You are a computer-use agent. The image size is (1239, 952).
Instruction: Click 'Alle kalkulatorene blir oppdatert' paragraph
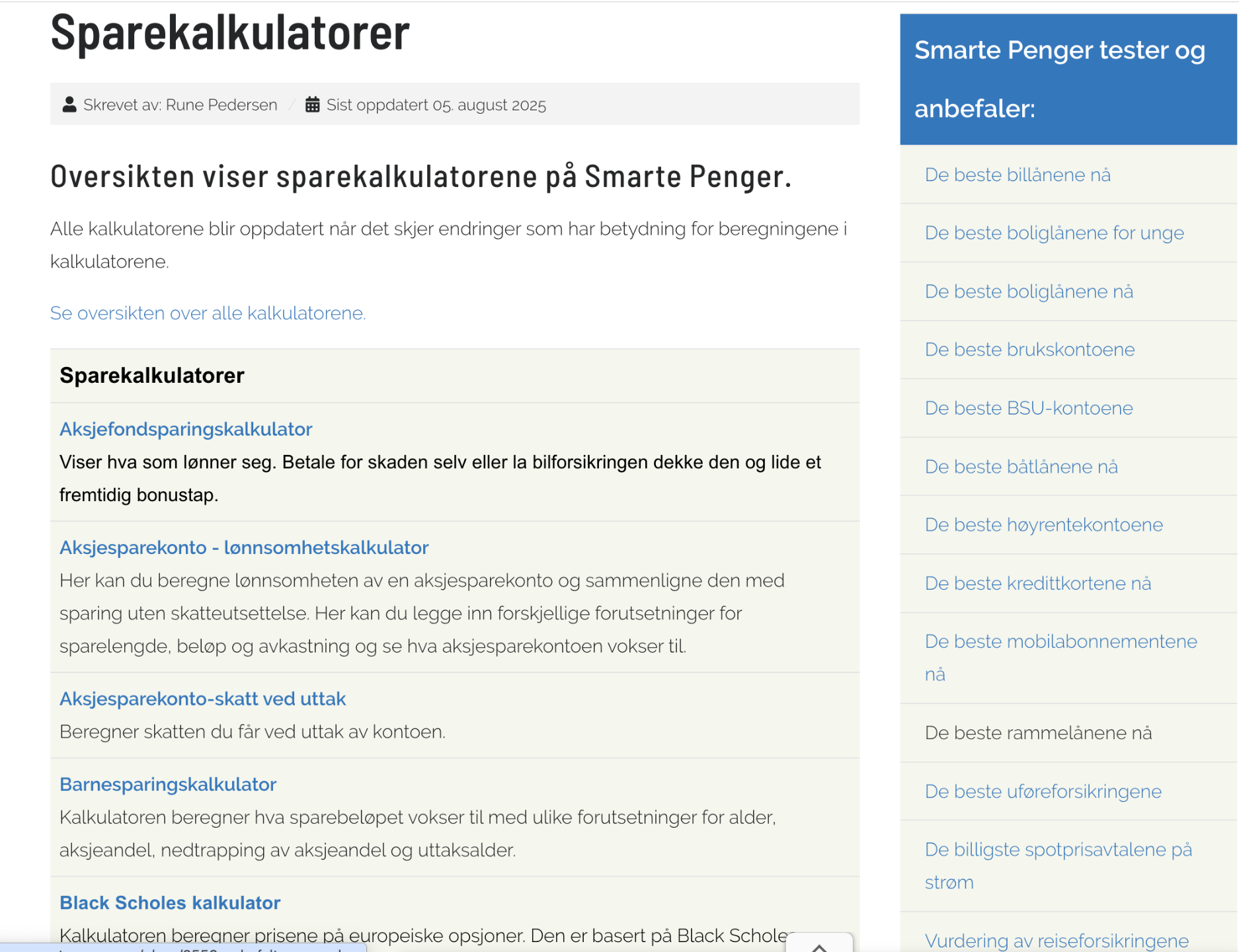point(449,245)
